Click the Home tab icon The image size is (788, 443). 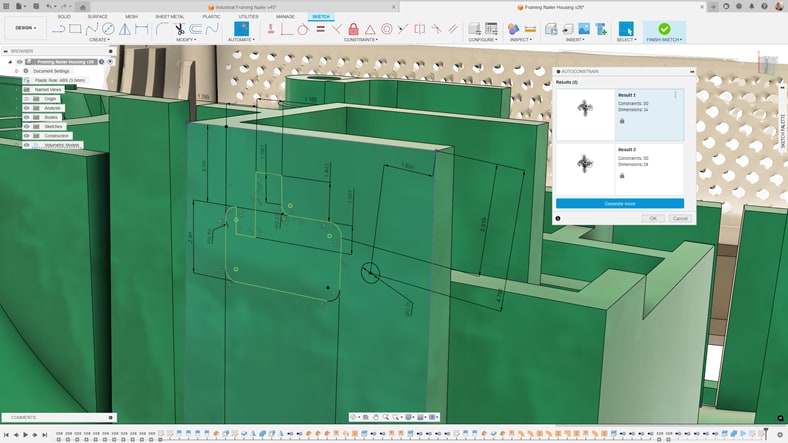point(83,7)
